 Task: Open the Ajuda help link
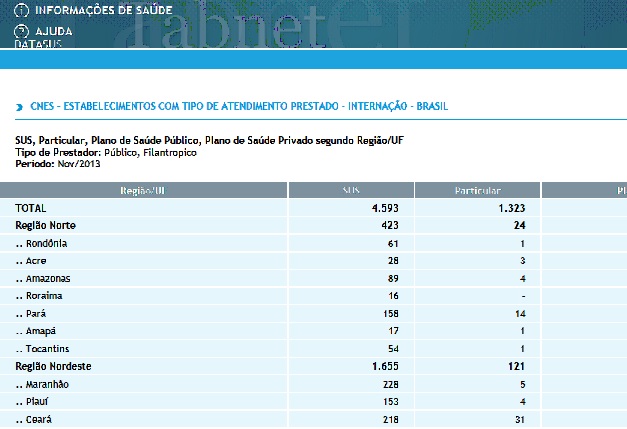54,31
